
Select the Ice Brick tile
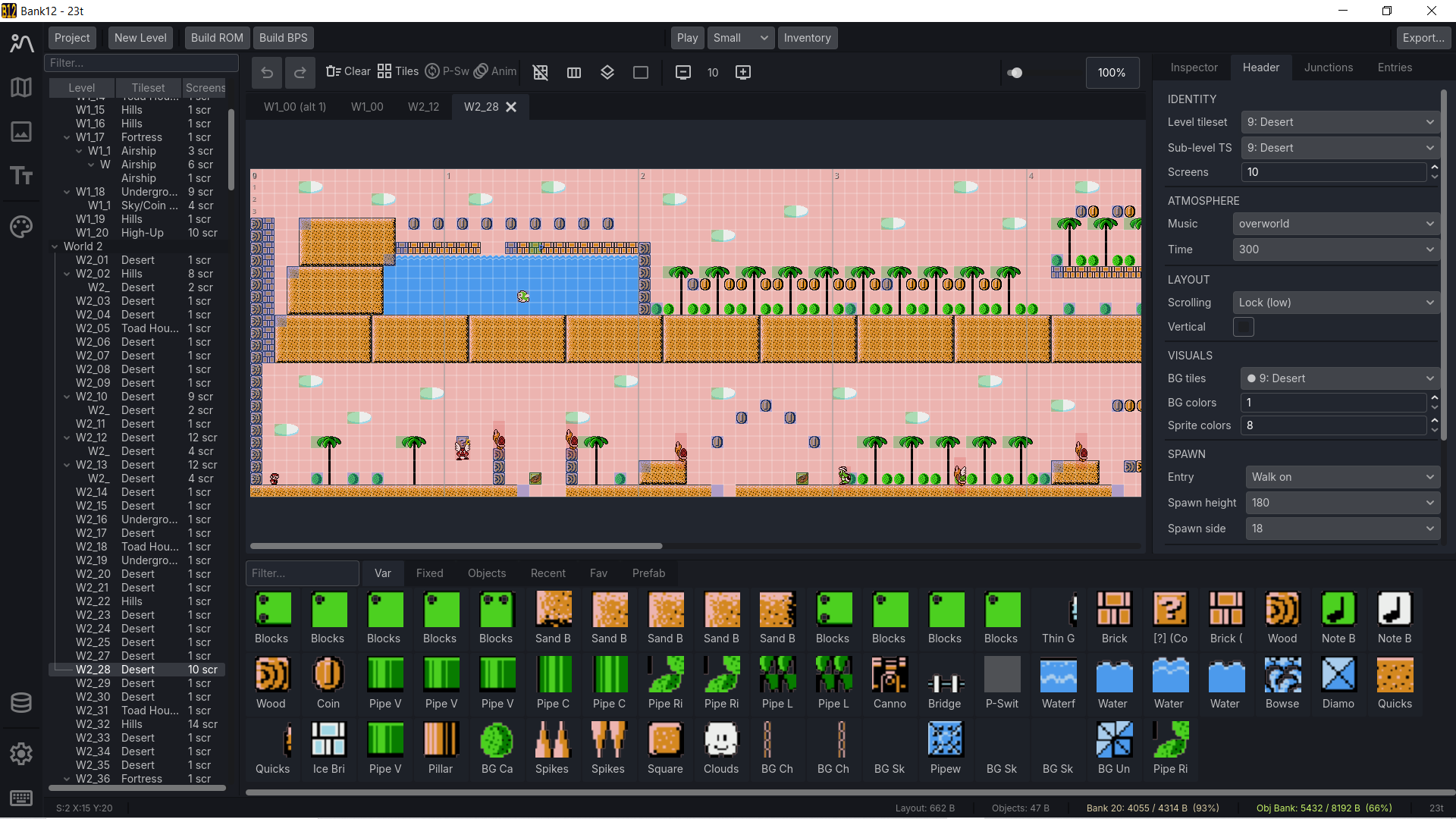point(328,748)
